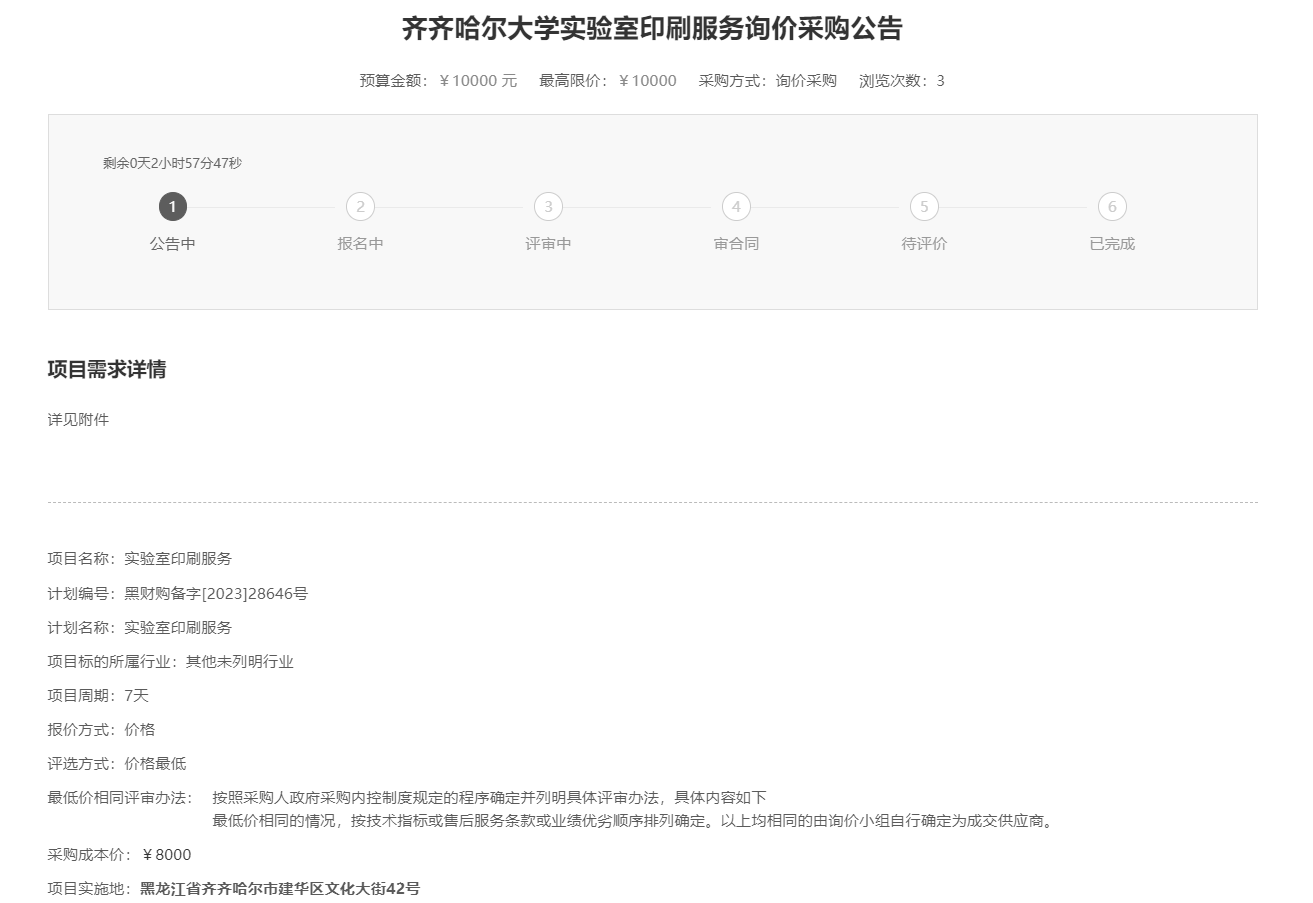Select the step 5 circle icon
Screen dimensions: 1313x903
pyautogui.click(x=924, y=207)
